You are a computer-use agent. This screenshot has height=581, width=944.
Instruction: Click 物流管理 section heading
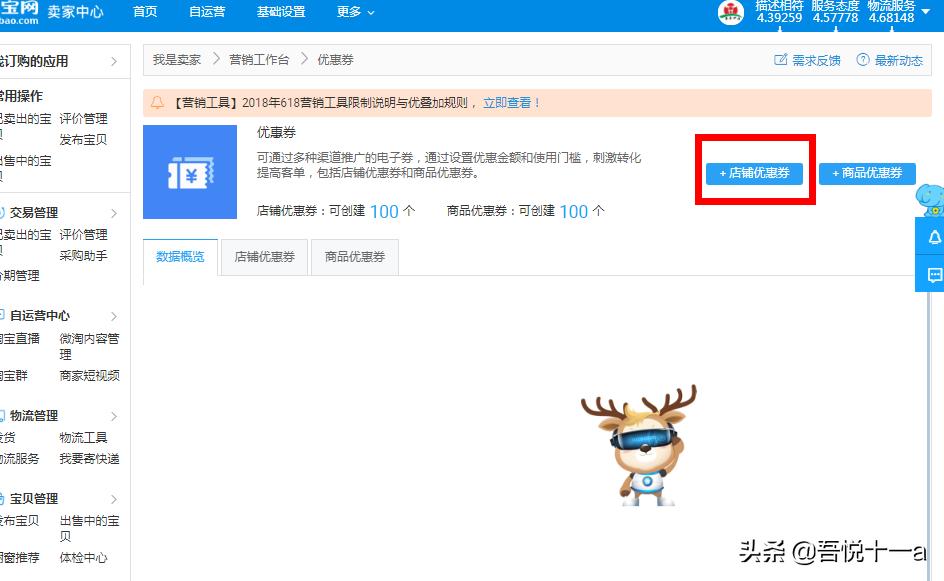[34, 415]
